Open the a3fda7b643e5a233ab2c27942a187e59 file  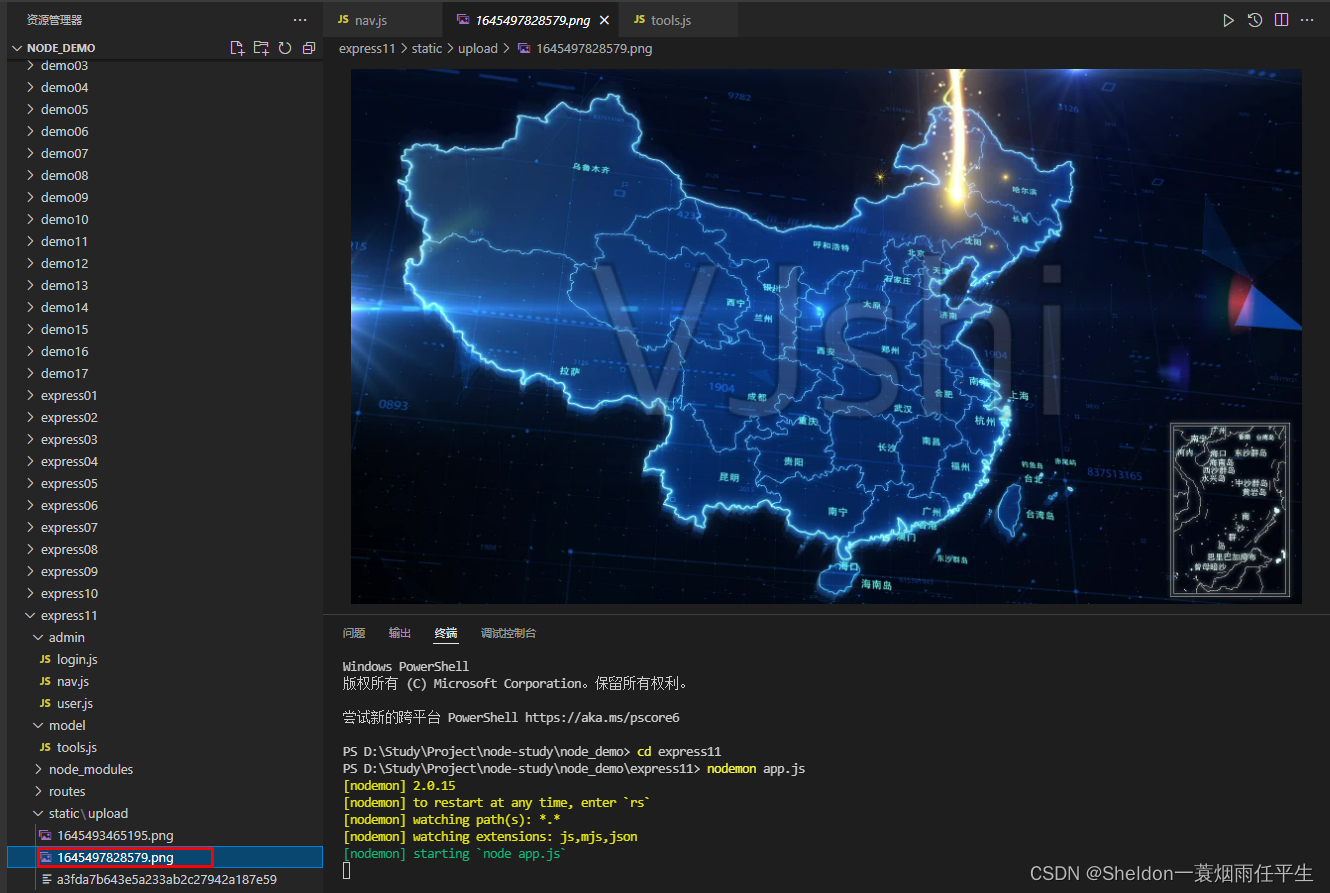(165, 879)
